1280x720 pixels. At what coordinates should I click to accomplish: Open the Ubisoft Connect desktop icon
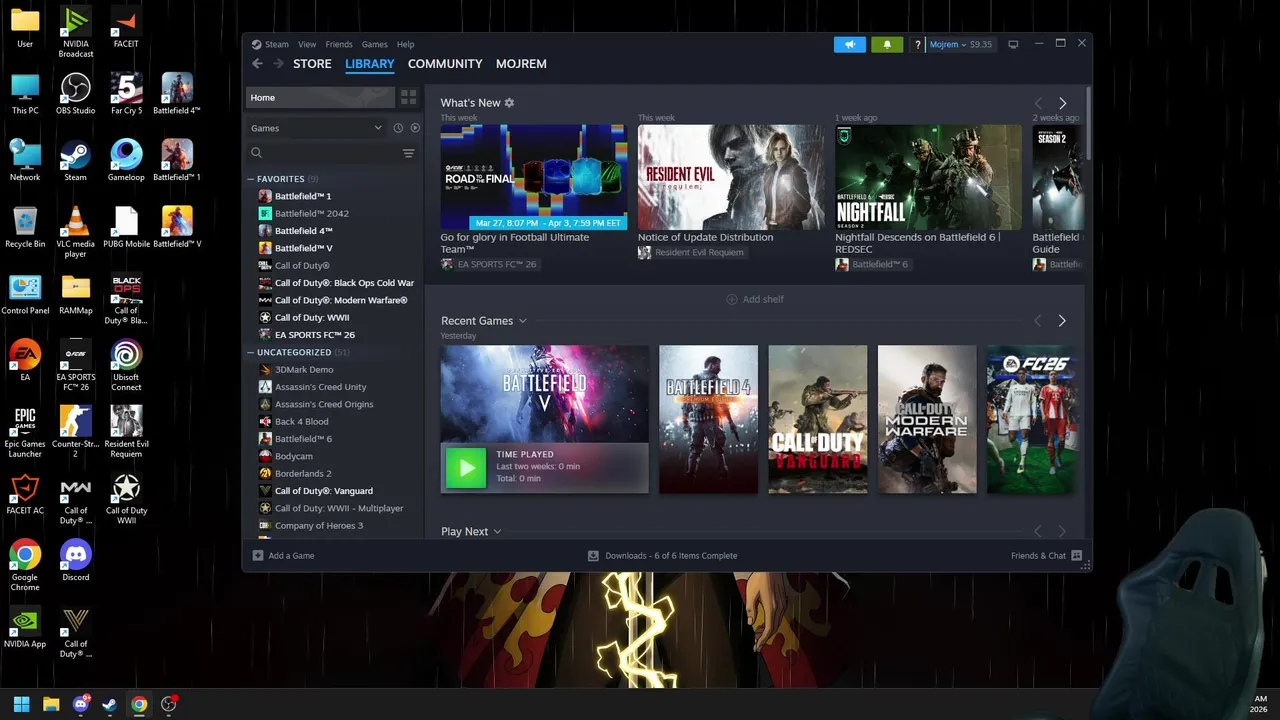click(x=126, y=366)
